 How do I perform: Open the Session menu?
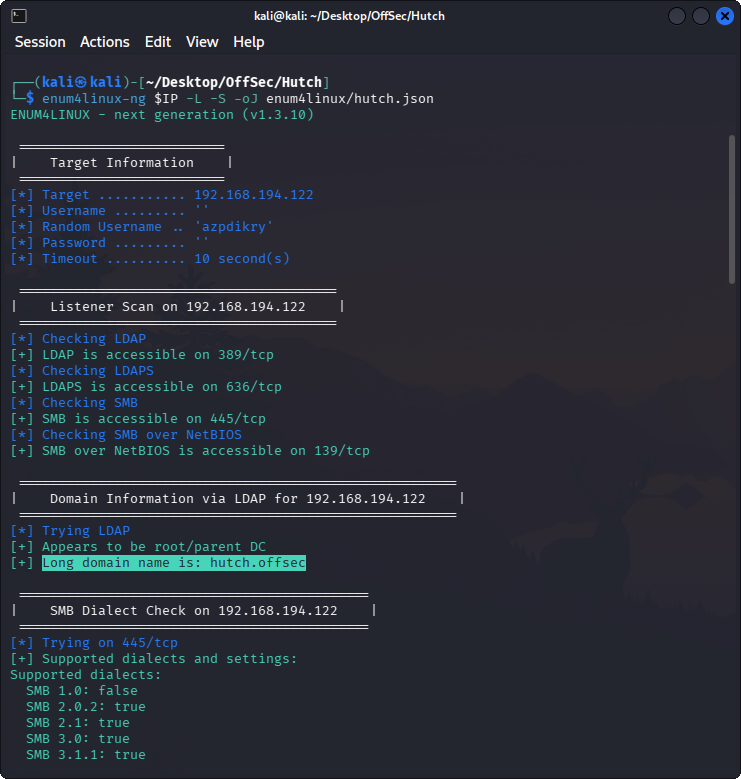click(x=40, y=42)
